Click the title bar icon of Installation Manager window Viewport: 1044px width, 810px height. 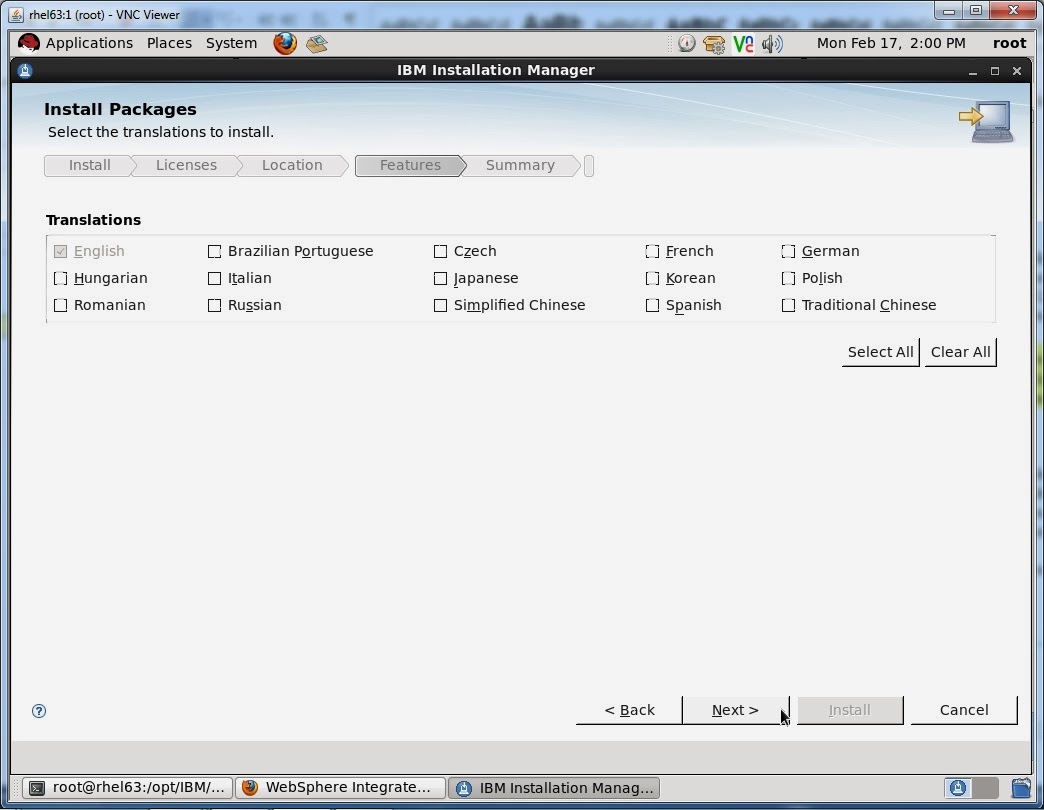(25, 70)
